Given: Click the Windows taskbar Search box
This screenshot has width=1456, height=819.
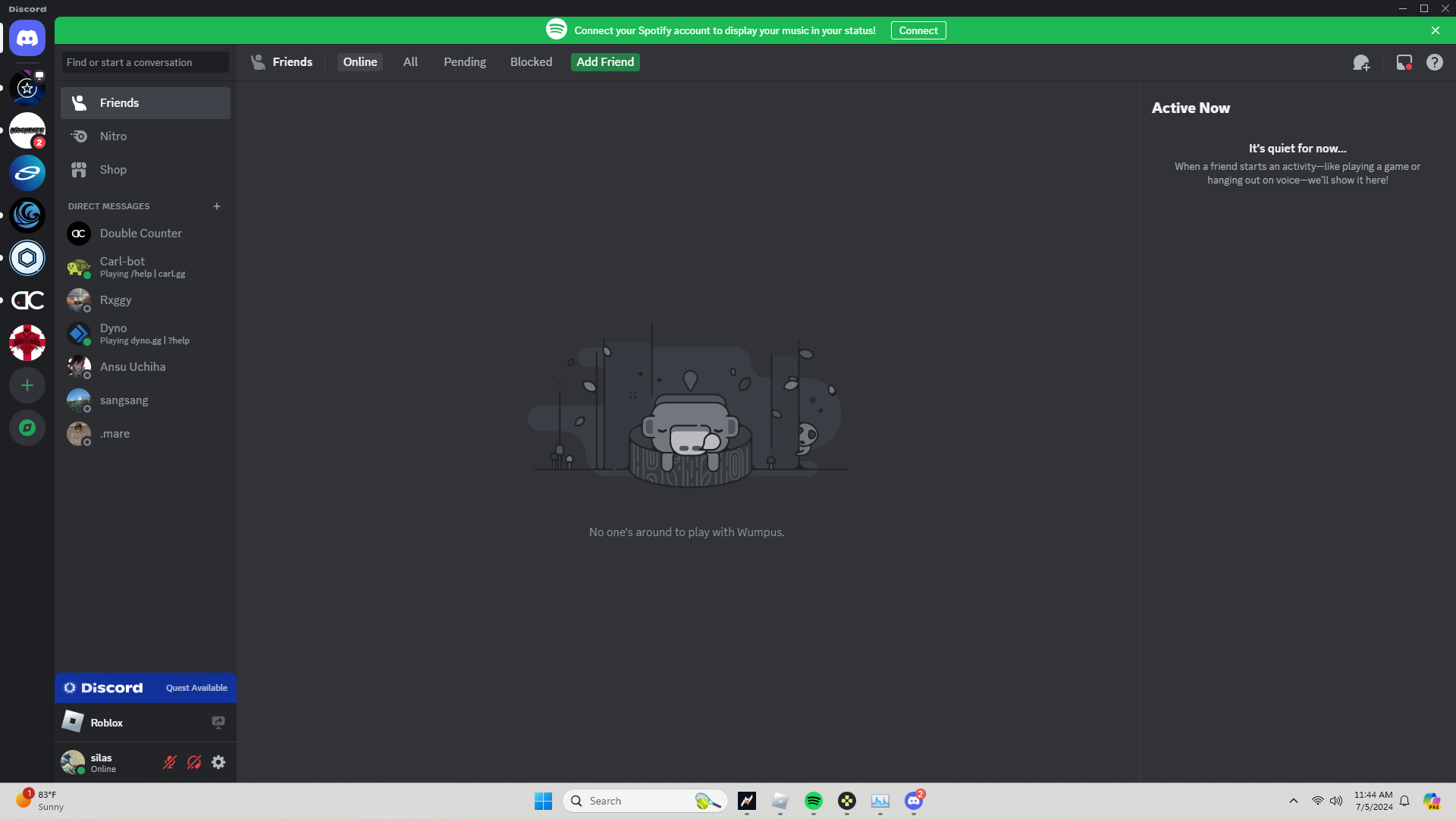Looking at the screenshot, I should point(645,801).
